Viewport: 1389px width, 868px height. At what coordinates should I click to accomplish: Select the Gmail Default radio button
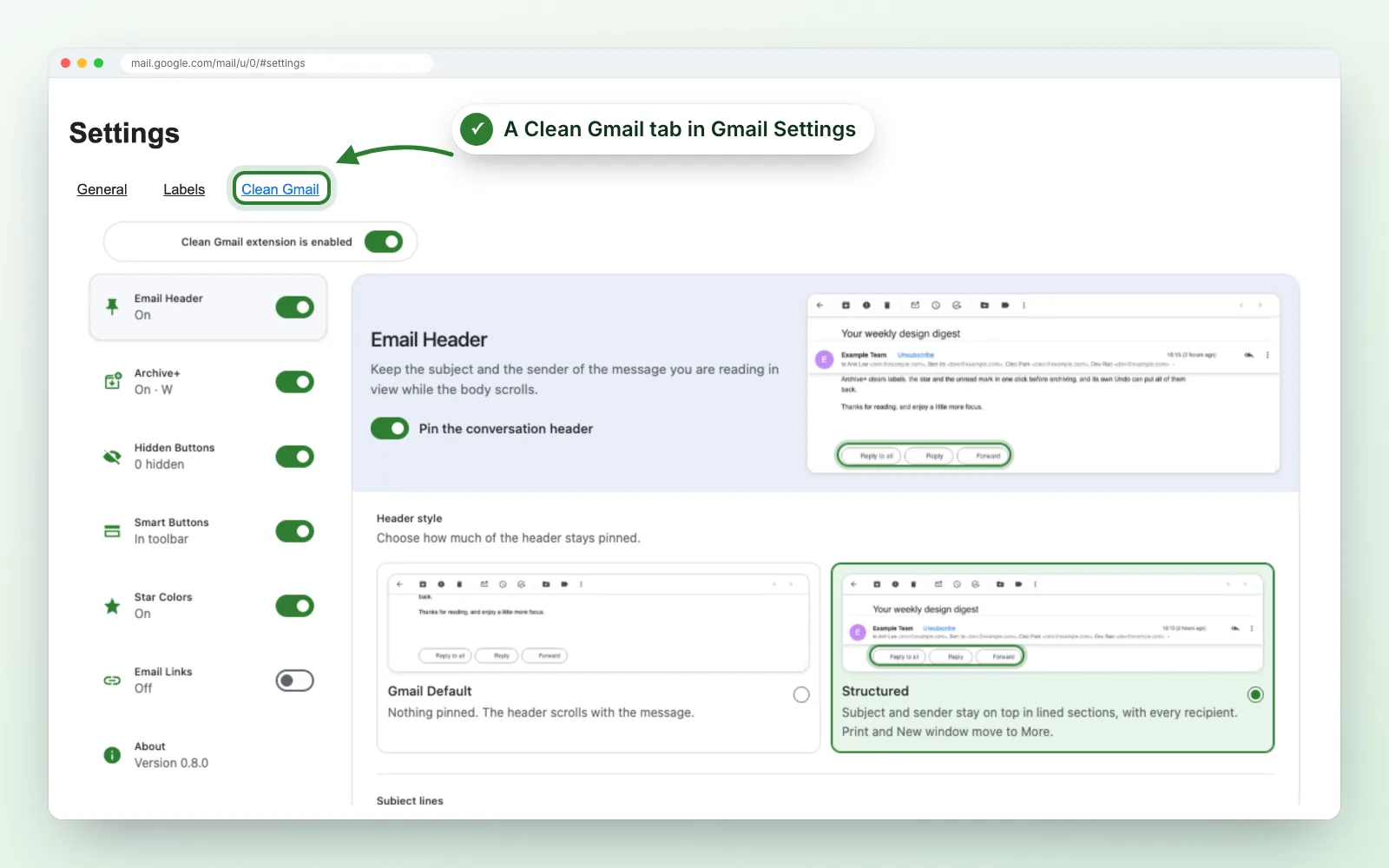tap(801, 694)
